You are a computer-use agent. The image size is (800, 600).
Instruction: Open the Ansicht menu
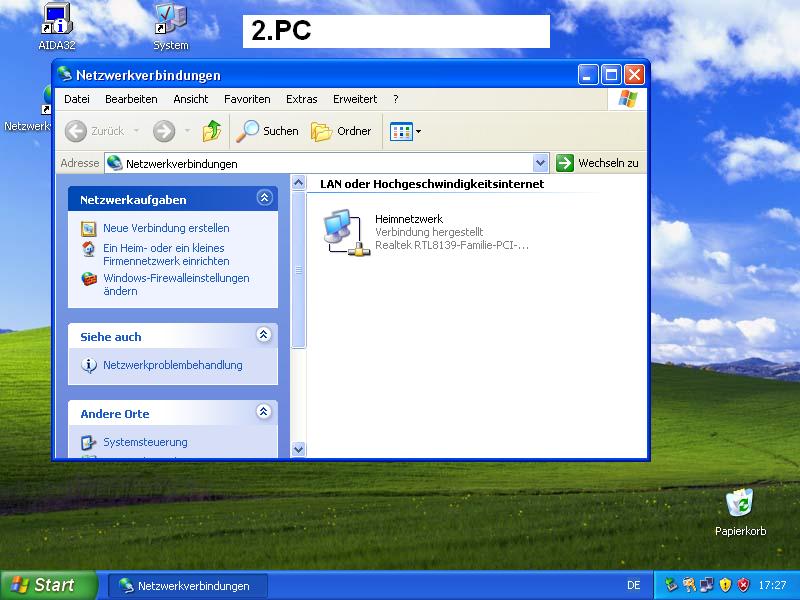191,99
